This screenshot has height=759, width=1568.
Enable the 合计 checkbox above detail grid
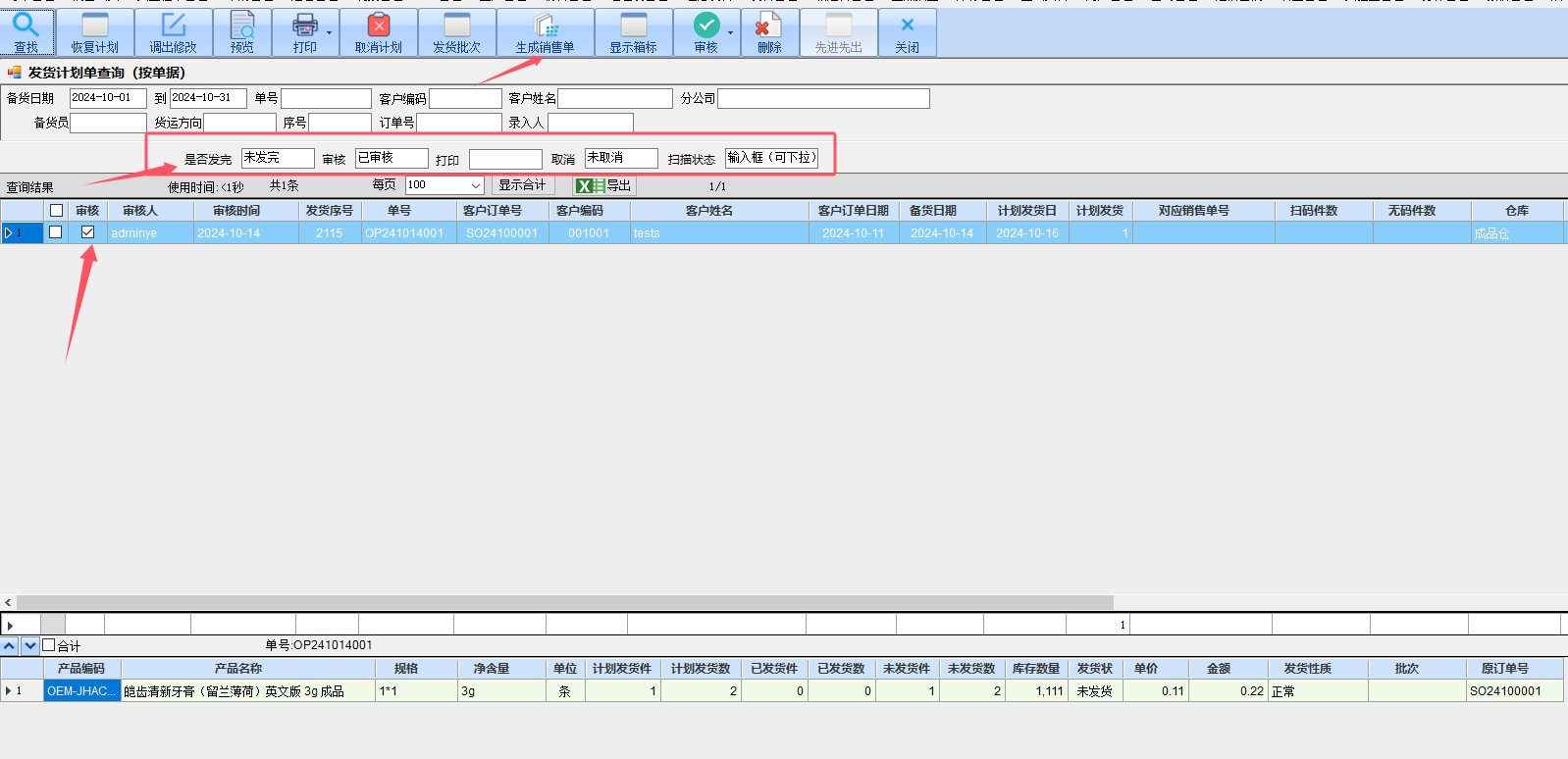pyautogui.click(x=49, y=645)
